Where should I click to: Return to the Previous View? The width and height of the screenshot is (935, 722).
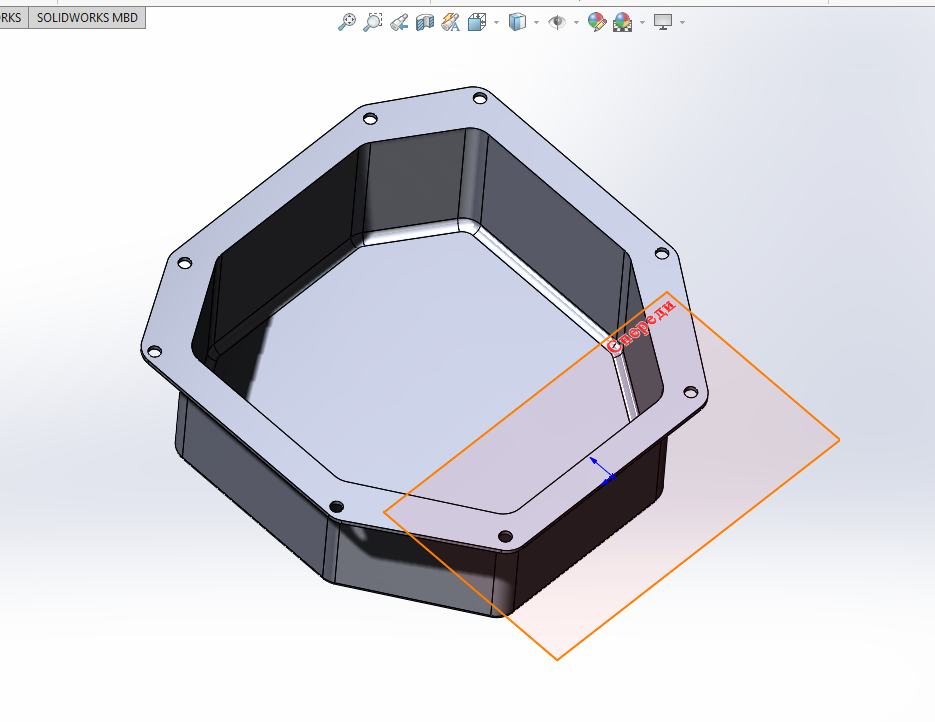click(x=399, y=22)
